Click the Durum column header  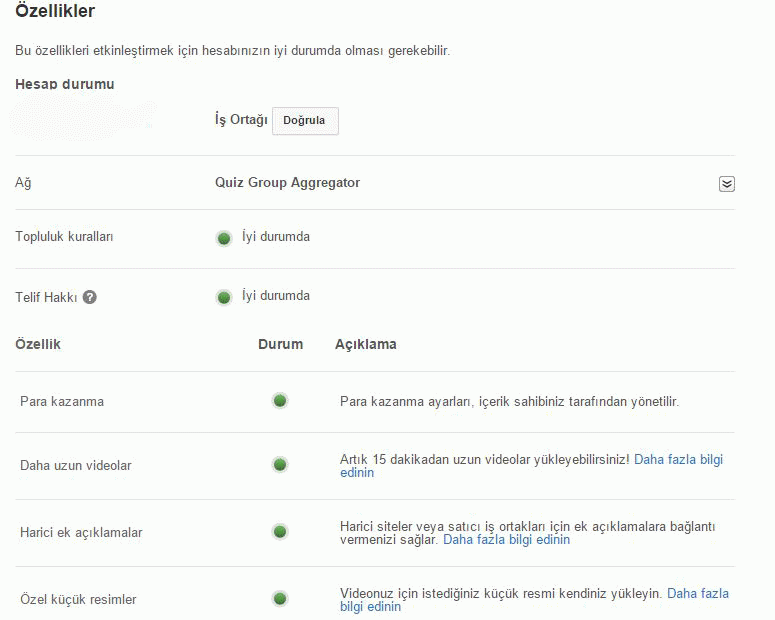click(280, 344)
